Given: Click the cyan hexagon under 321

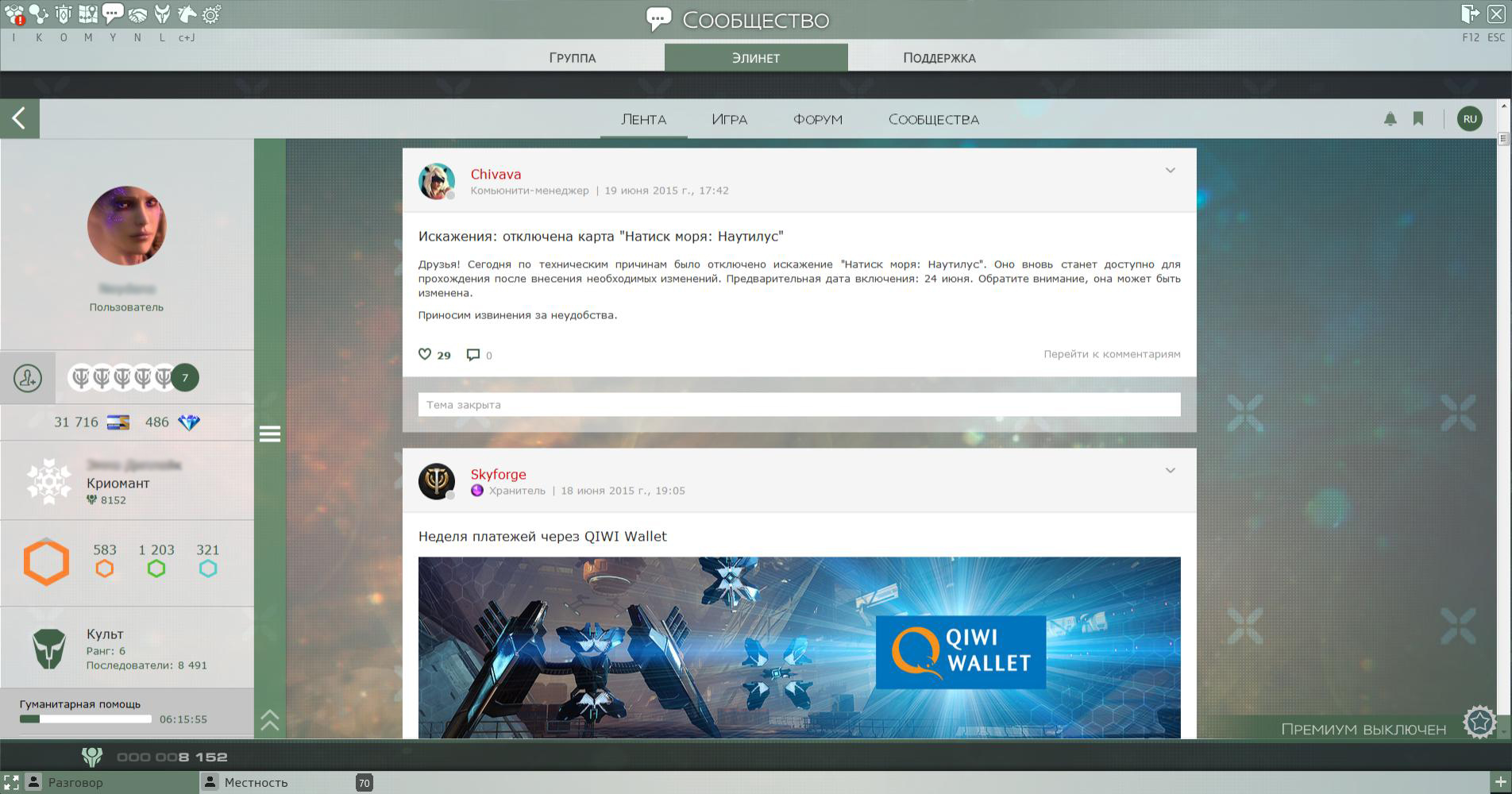Looking at the screenshot, I should [x=208, y=569].
